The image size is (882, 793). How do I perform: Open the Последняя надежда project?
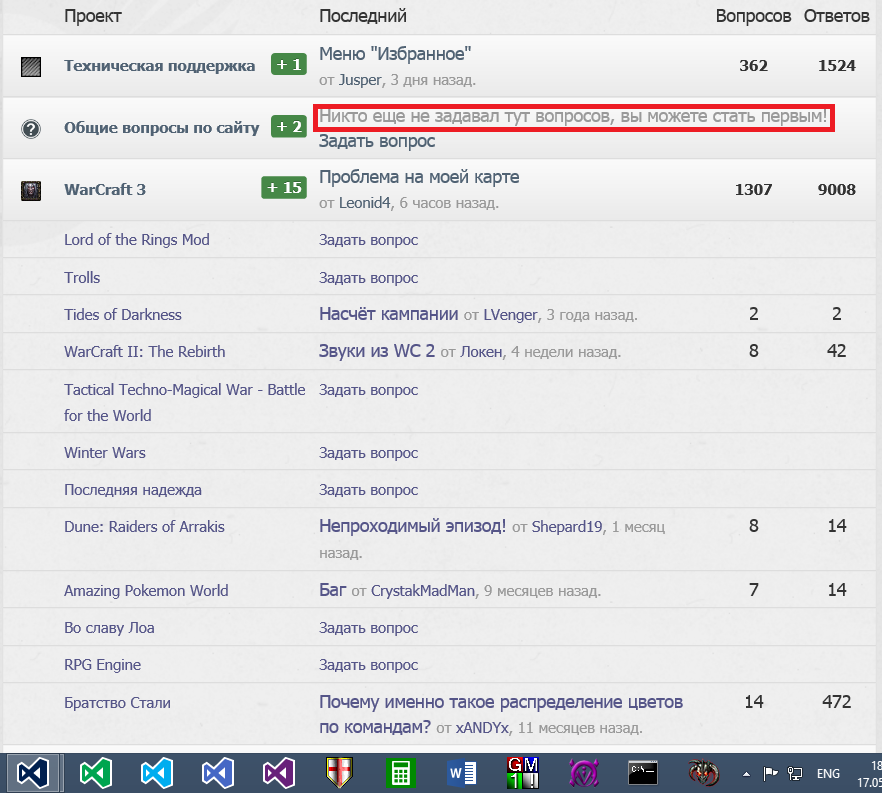133,489
